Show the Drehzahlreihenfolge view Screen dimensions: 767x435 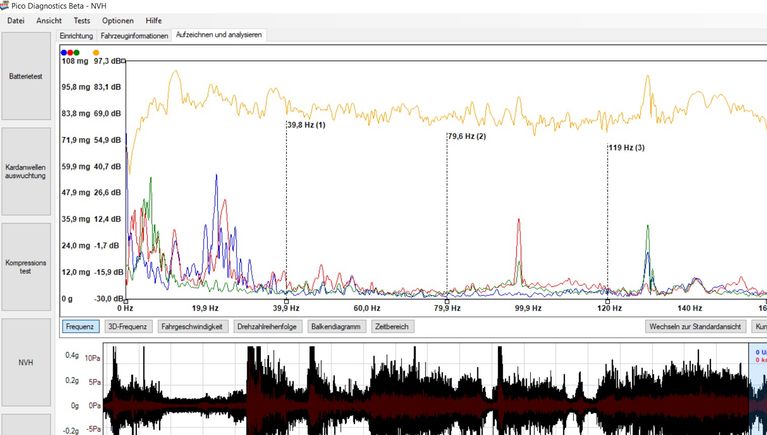[x=267, y=326]
